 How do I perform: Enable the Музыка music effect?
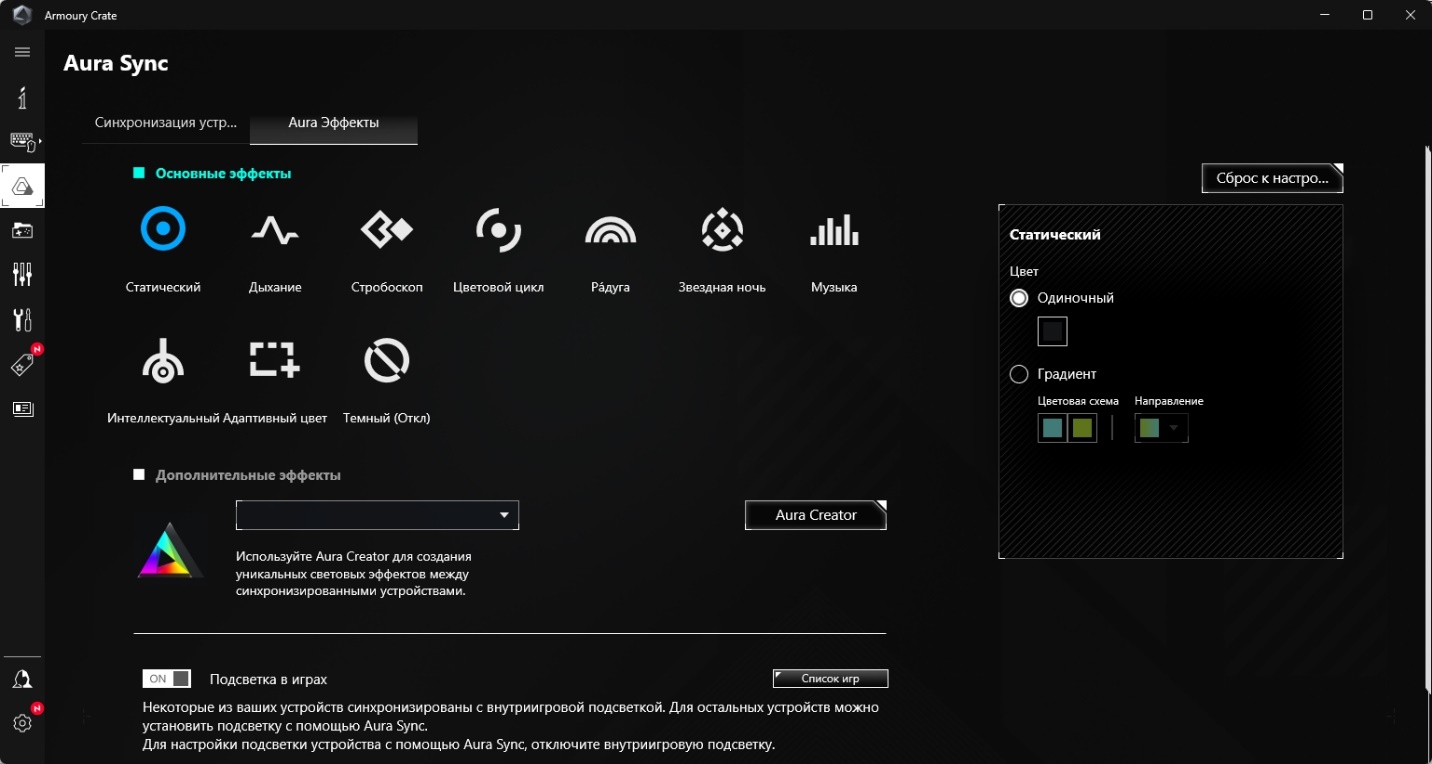[834, 230]
